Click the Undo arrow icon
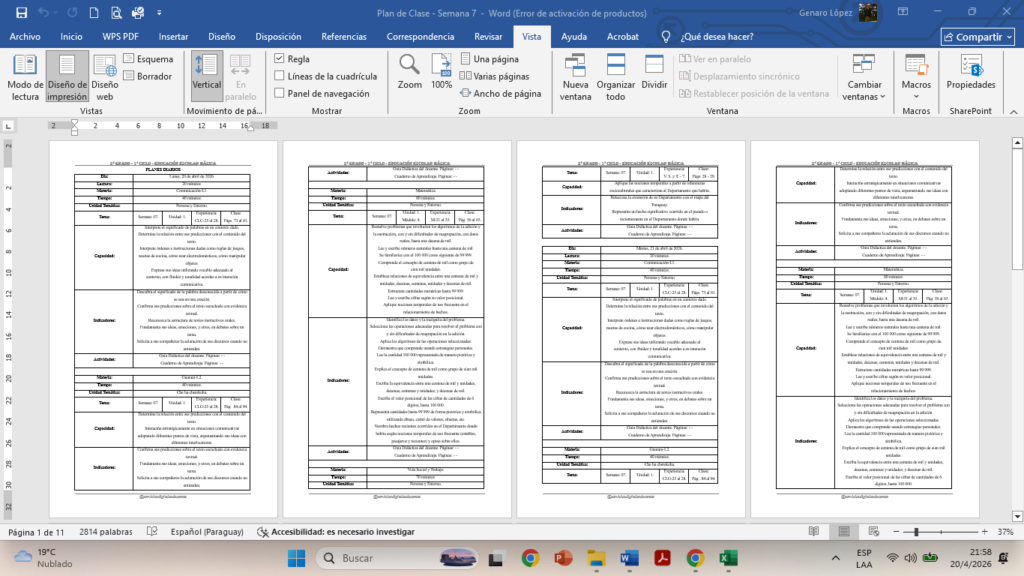Viewport: 1024px width, 576px height. [x=44, y=12]
